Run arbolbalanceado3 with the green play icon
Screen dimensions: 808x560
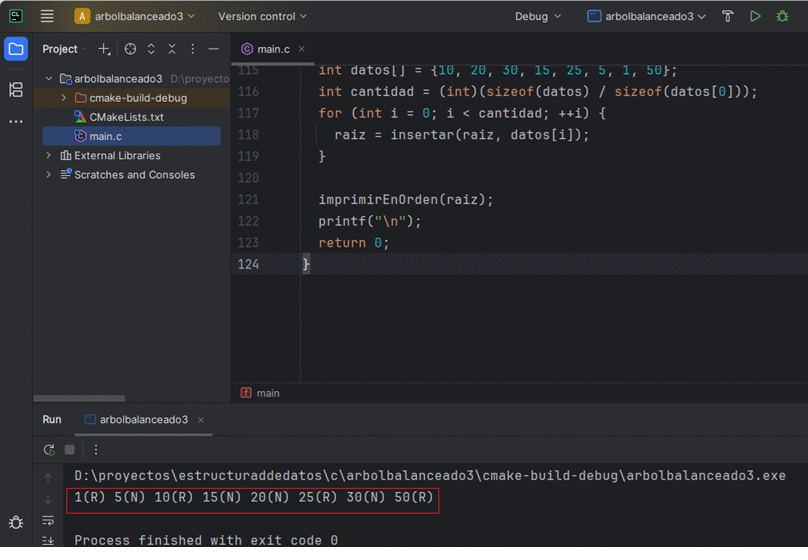(x=755, y=16)
